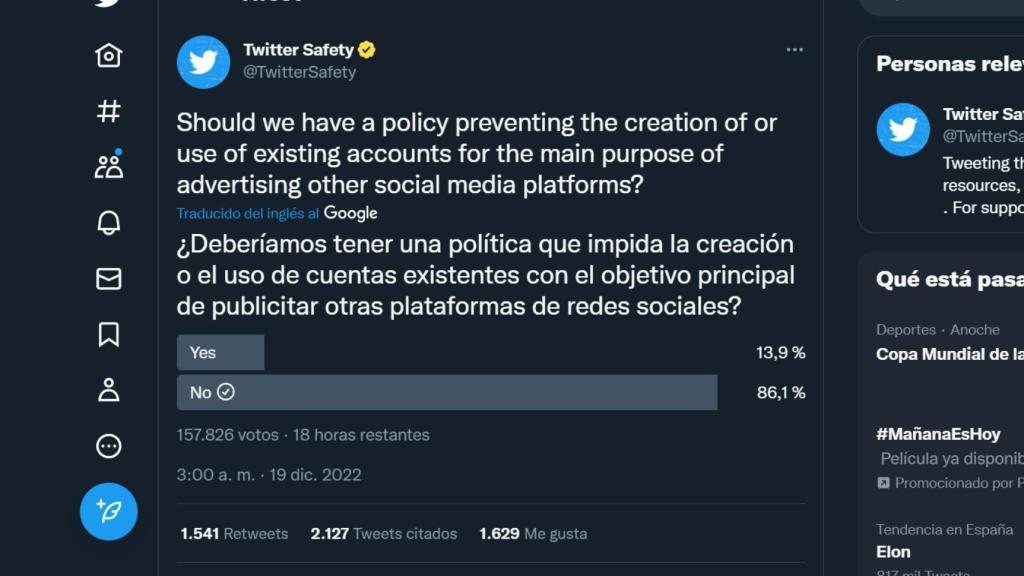Open the 'Elon' trending topic in España
The image size is (1024, 576).
click(x=893, y=551)
